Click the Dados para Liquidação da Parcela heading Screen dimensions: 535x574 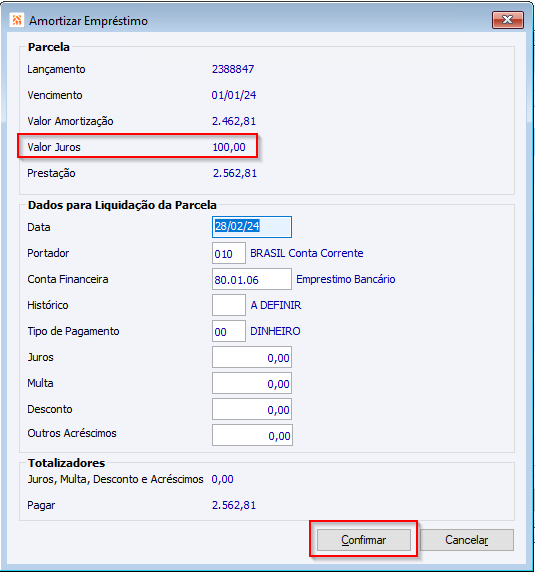coord(122,205)
